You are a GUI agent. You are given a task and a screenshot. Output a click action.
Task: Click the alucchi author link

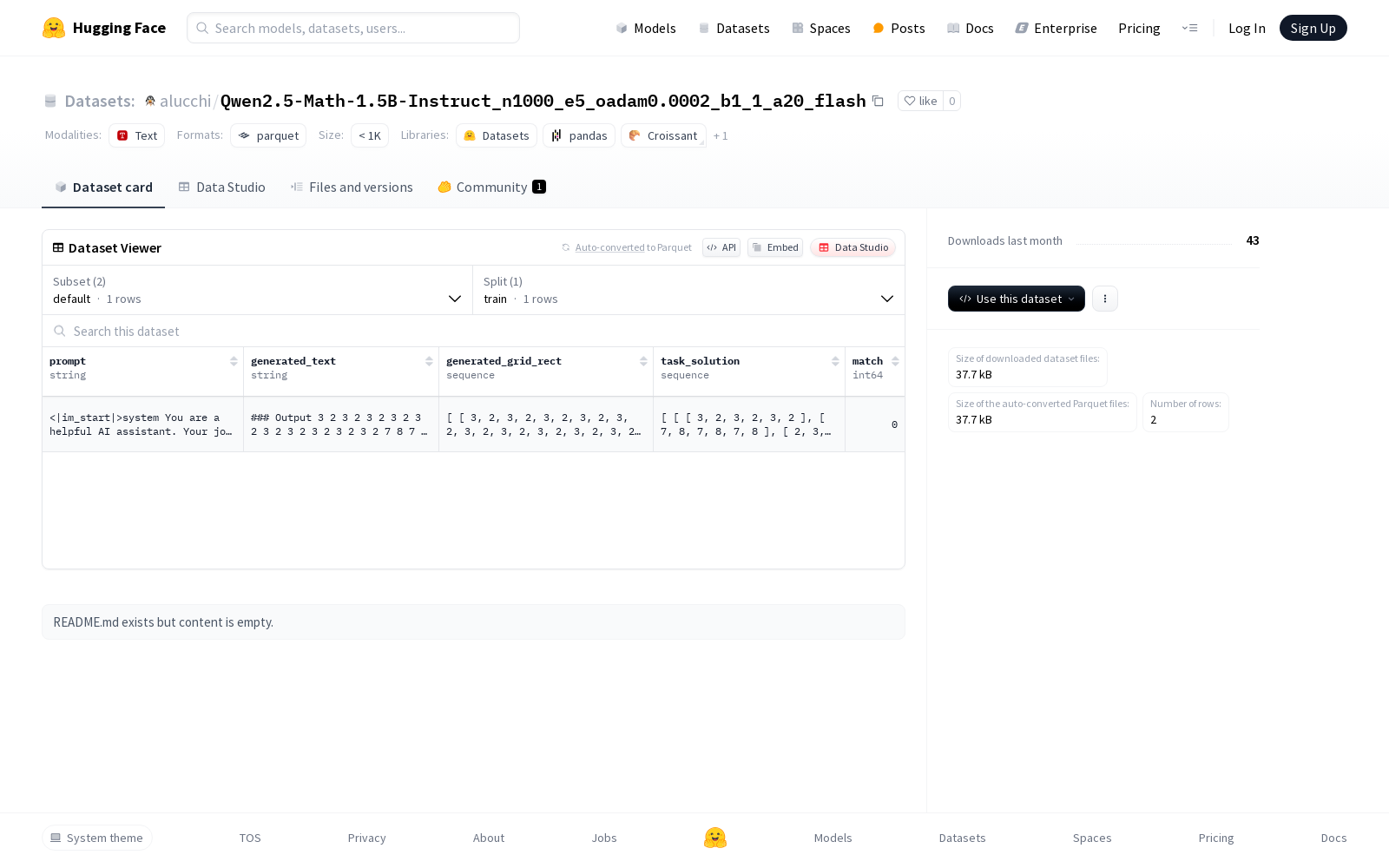(185, 101)
